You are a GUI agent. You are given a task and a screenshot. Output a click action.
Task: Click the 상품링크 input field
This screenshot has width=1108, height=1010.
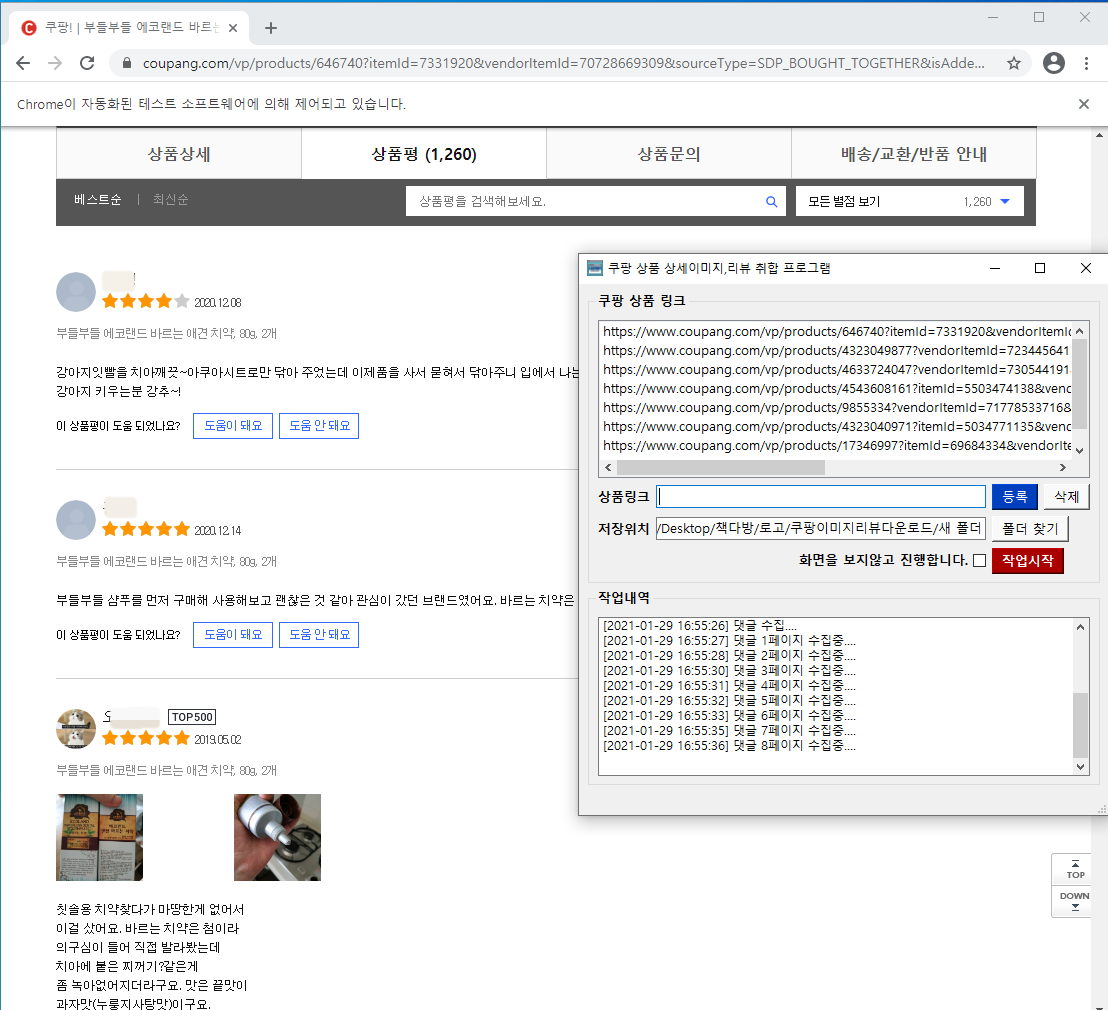click(820, 497)
